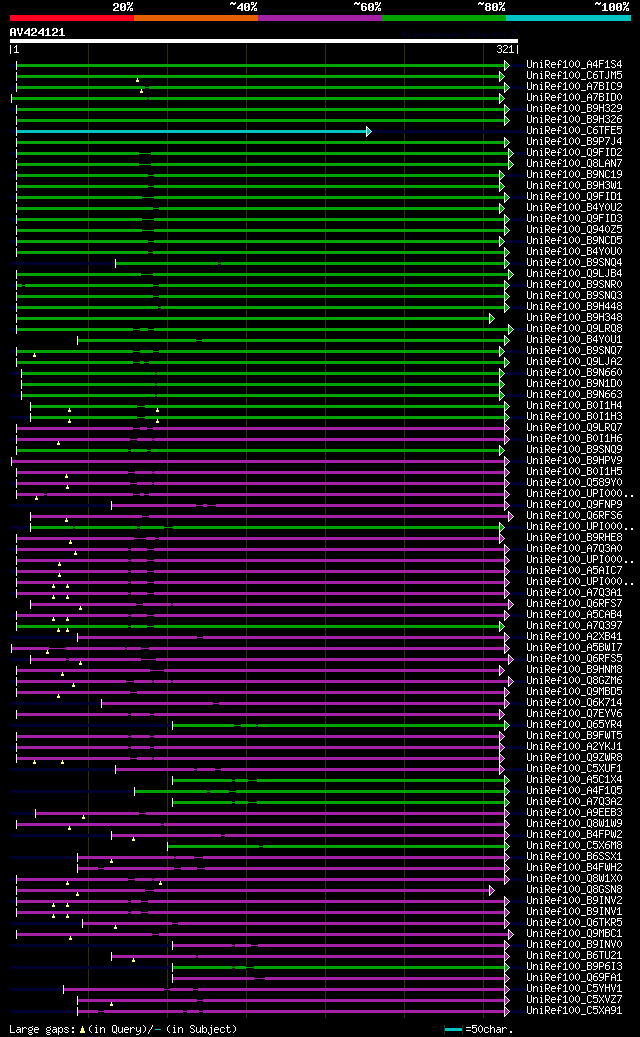640x1037 pixels.
Task: Click the red 20% identity legend segment
Action: pos(71,18)
